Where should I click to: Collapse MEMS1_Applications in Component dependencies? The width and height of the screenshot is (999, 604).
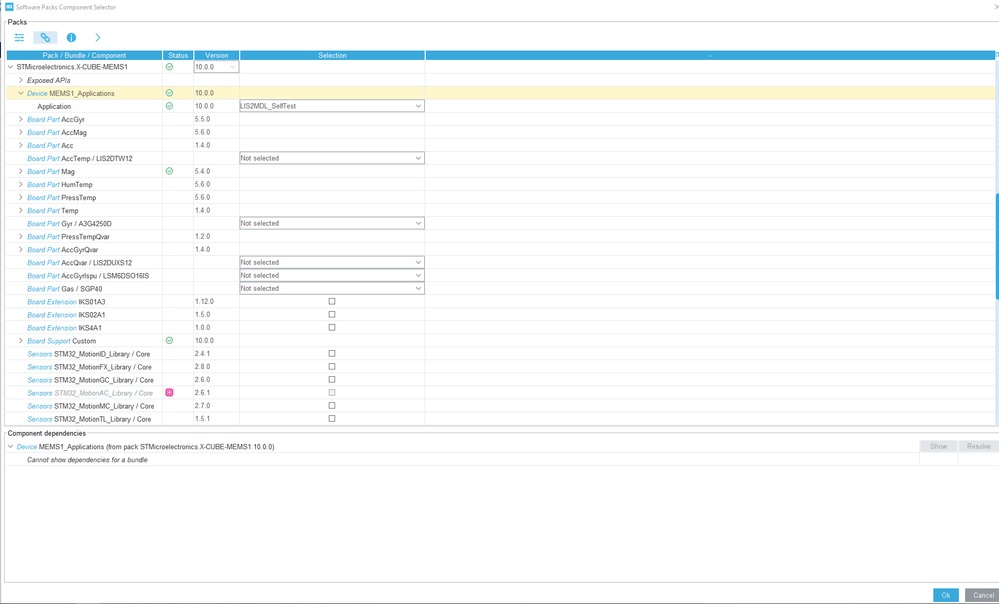point(10,447)
